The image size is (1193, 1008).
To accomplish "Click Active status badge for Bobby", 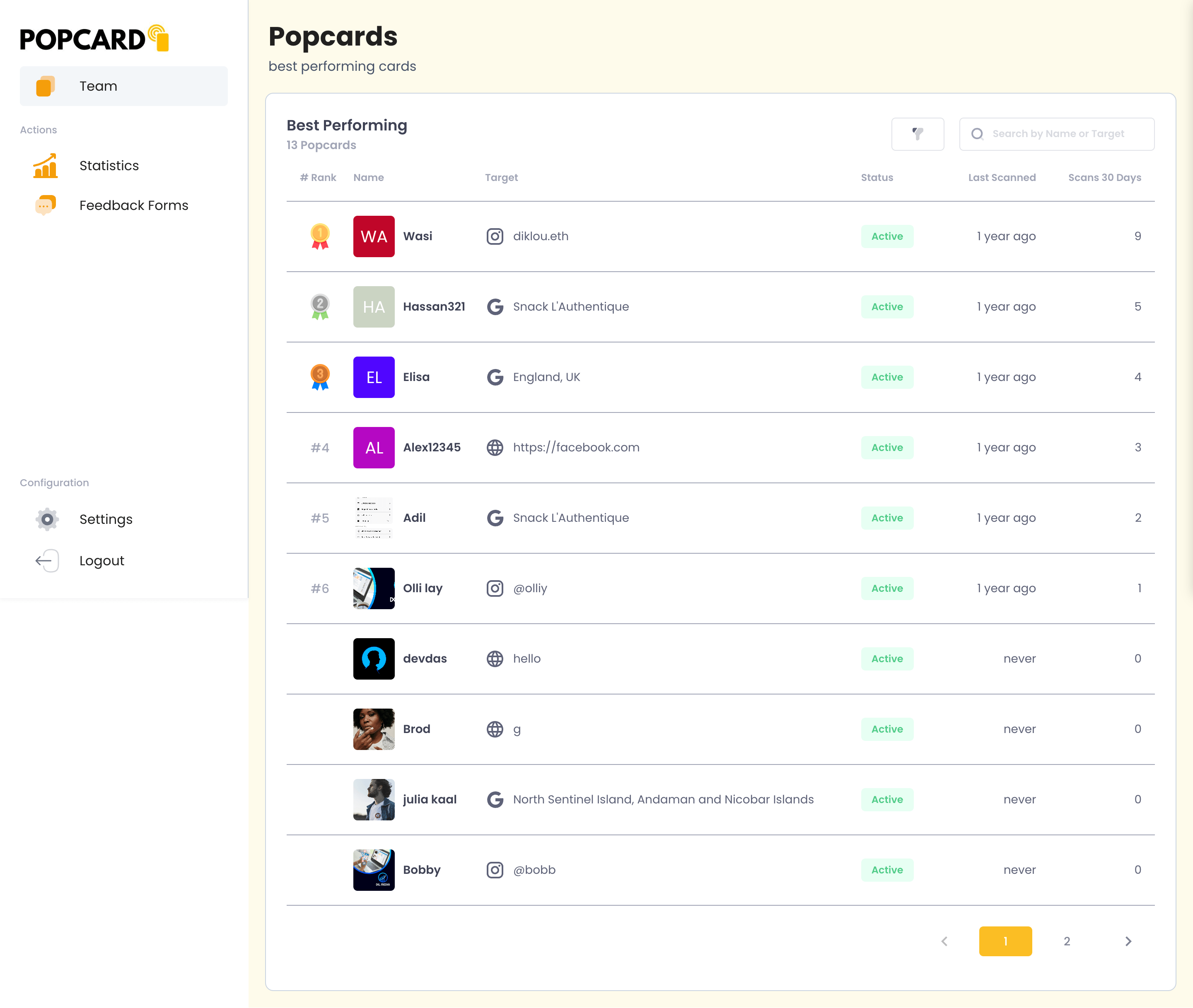I will click(886, 870).
